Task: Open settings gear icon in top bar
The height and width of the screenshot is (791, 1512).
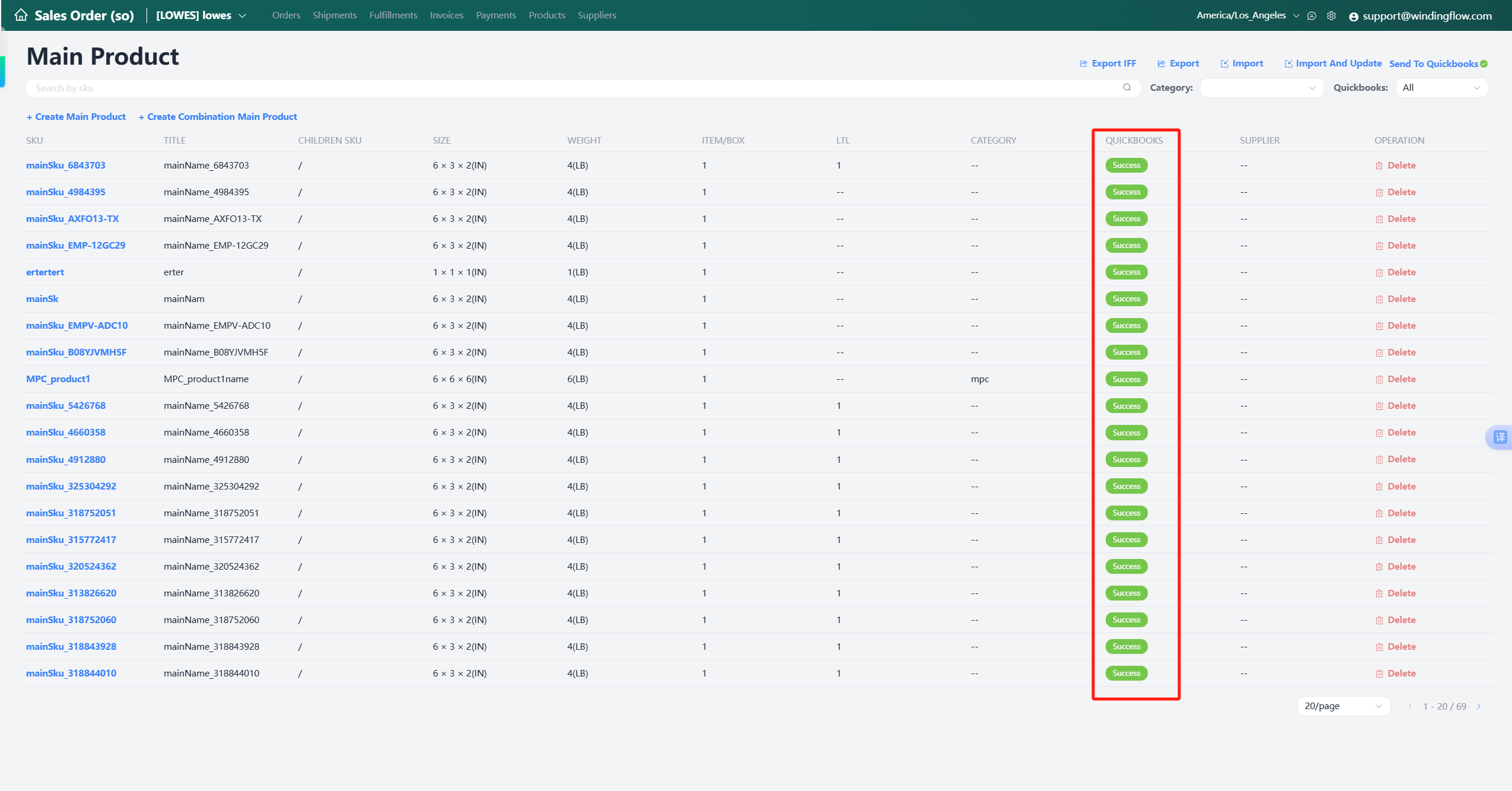Action: click(x=1331, y=16)
